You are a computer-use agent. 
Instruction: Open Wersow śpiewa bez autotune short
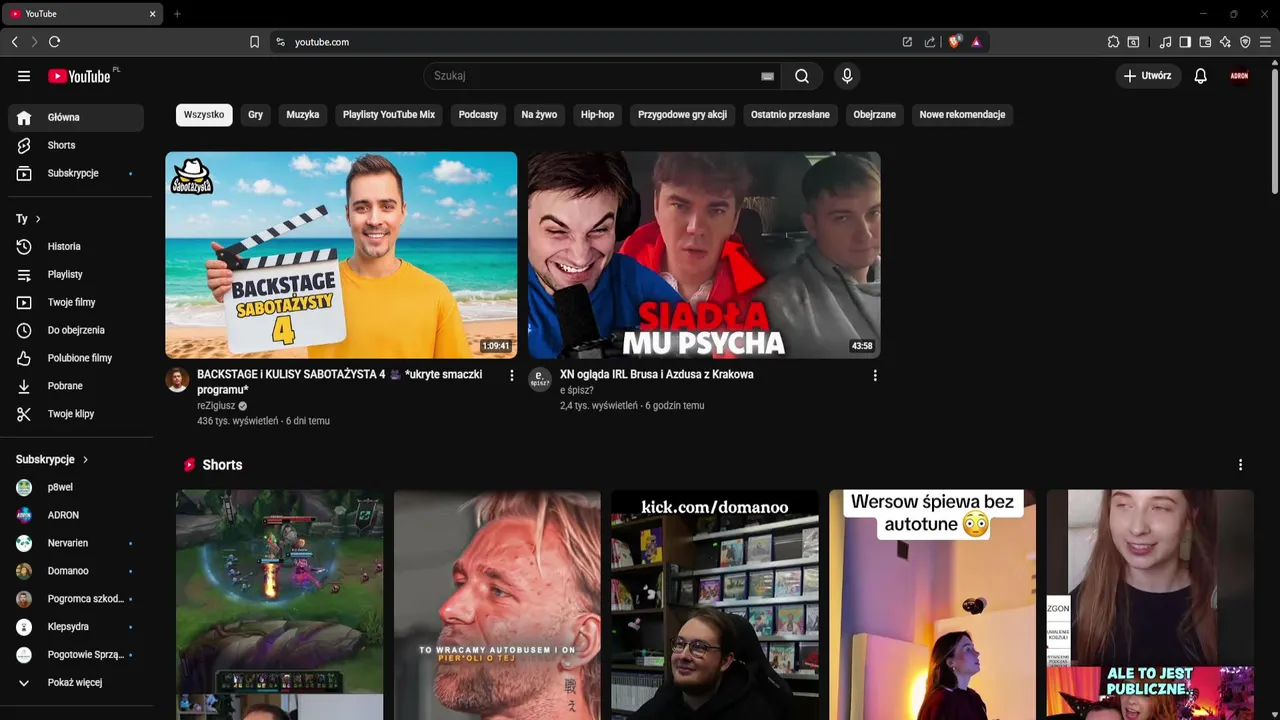coord(932,605)
